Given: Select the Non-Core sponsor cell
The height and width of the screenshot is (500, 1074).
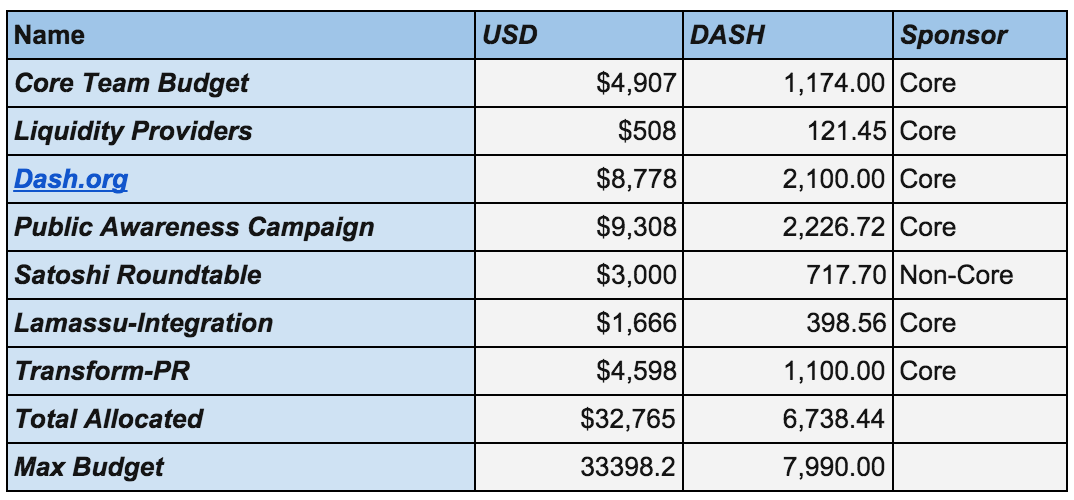Looking at the screenshot, I should 979,275.
